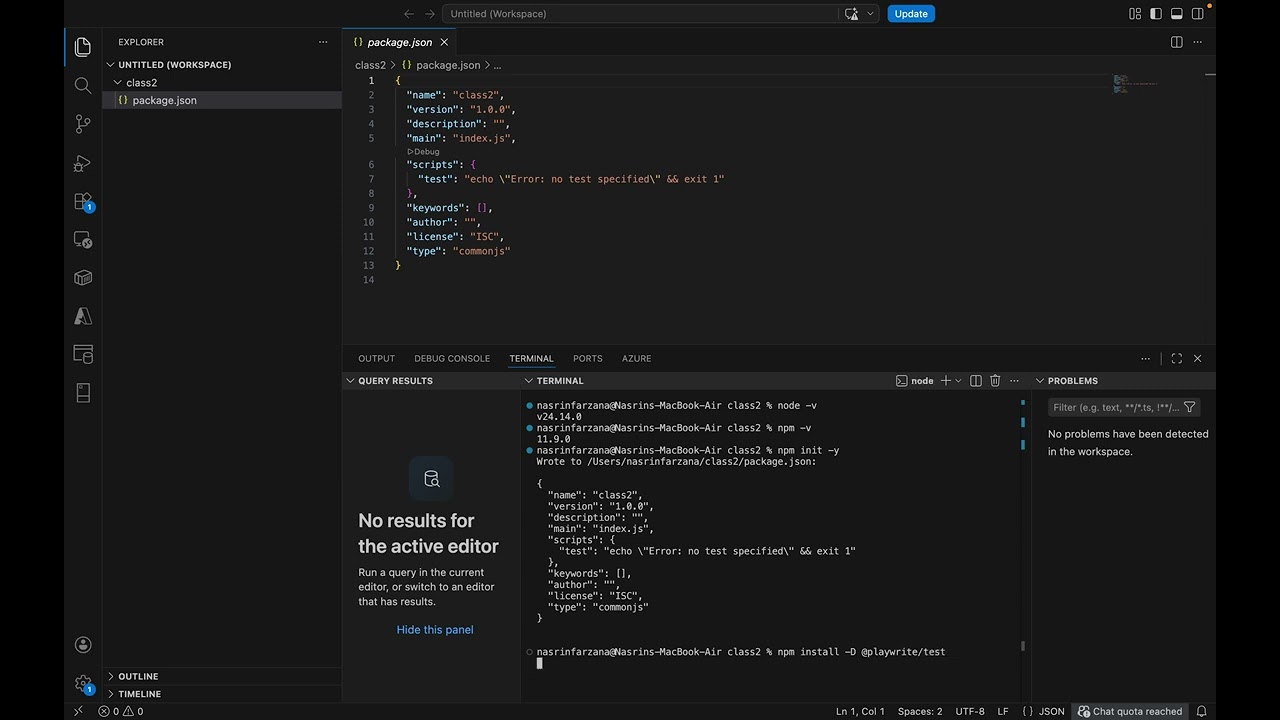Click the Hide this panel link

tap(435, 630)
